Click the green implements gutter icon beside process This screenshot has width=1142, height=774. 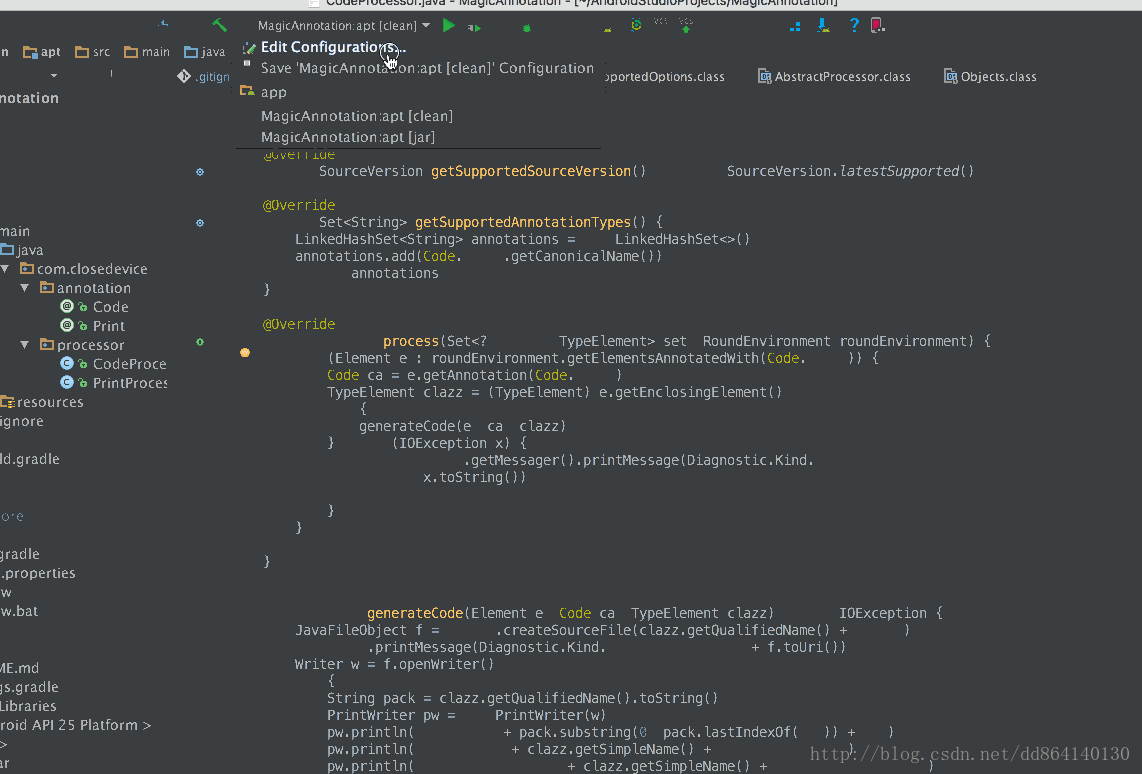[200, 341]
